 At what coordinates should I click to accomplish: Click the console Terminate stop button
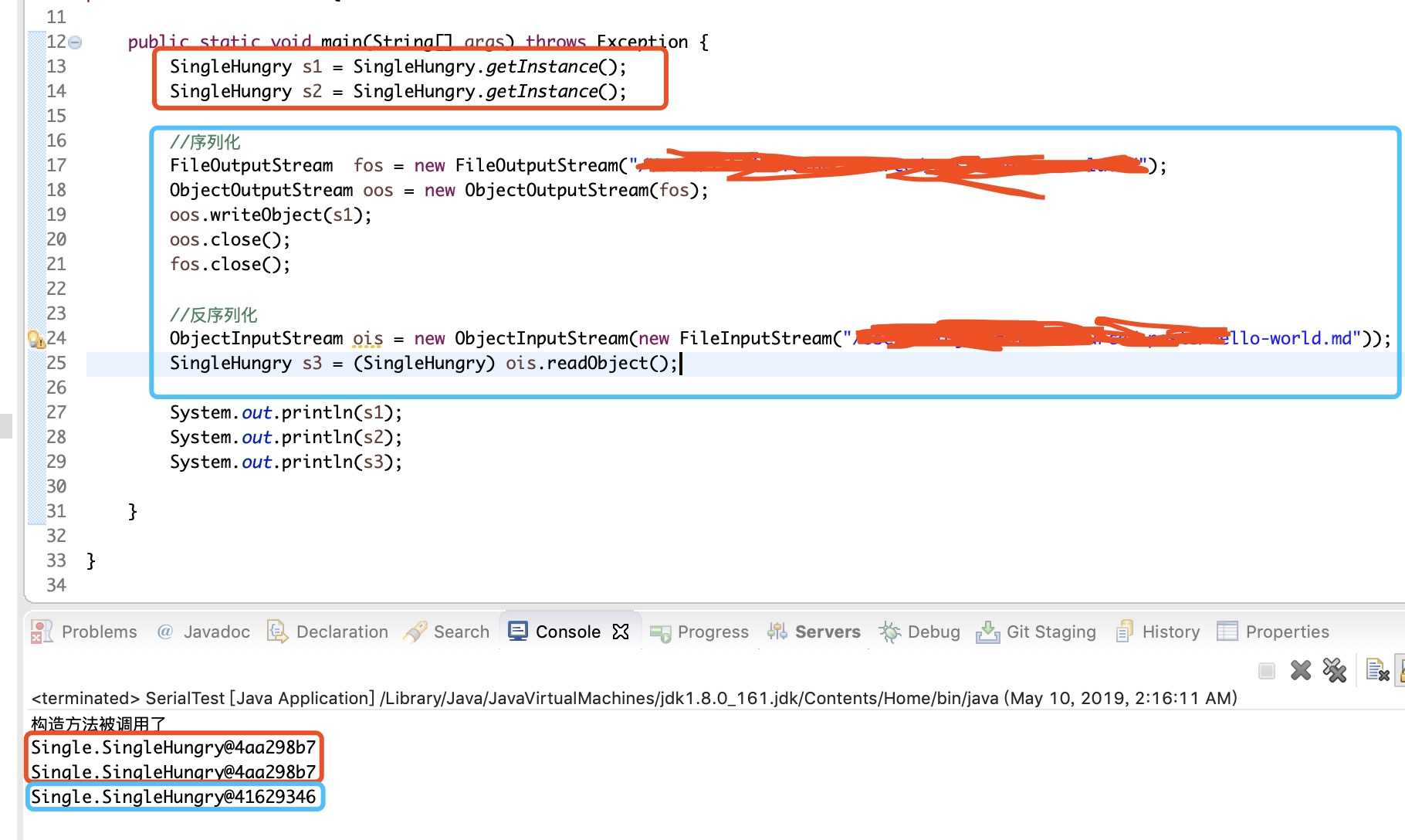pos(1267,671)
